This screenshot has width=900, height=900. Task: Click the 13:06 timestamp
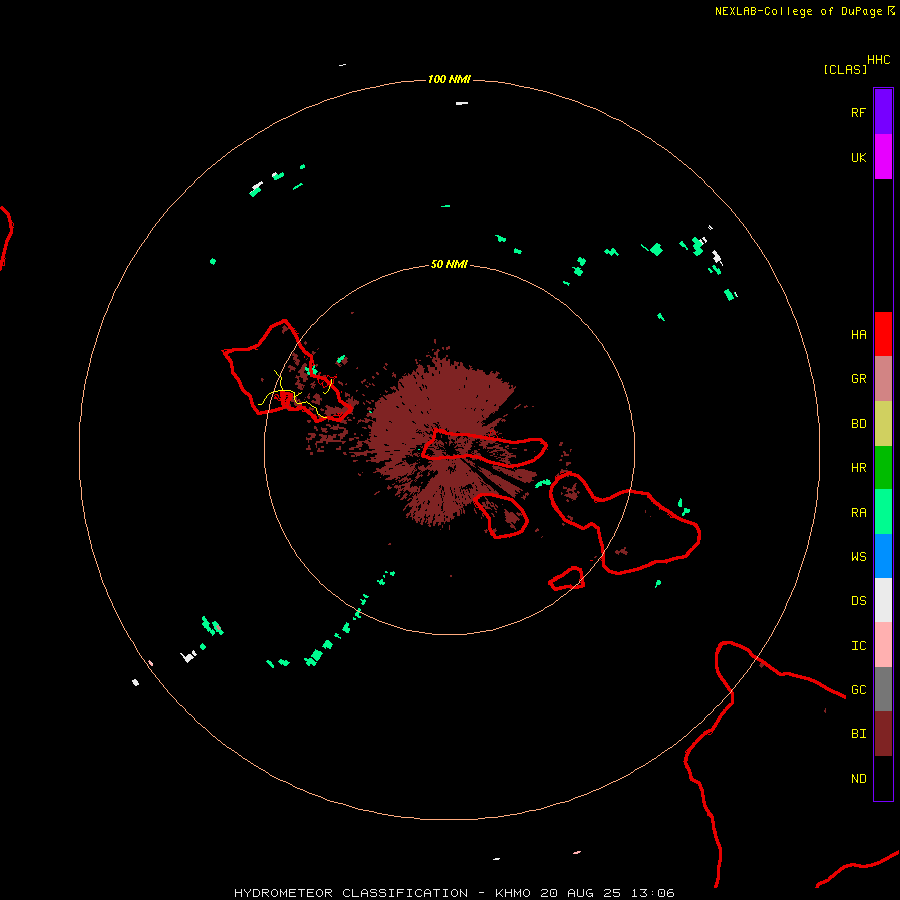tap(653, 893)
